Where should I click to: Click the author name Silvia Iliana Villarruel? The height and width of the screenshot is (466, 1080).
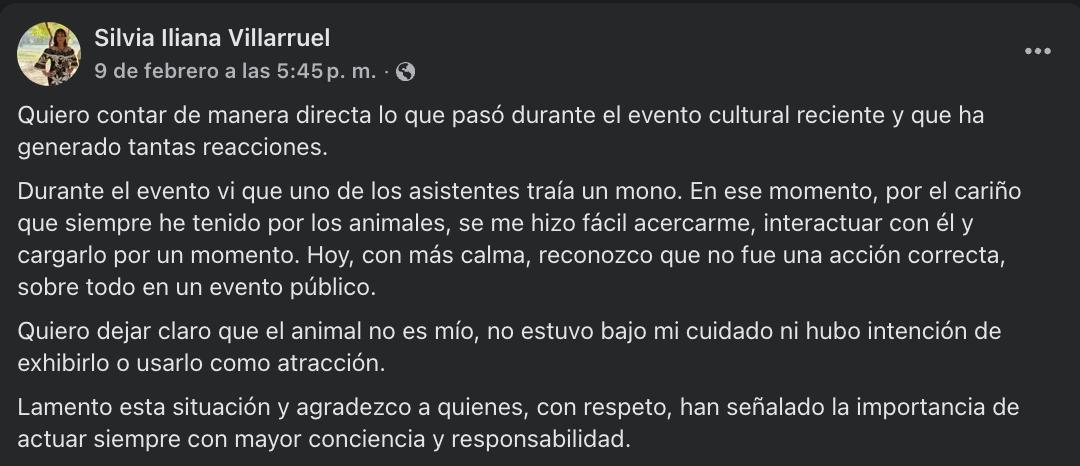coord(212,38)
